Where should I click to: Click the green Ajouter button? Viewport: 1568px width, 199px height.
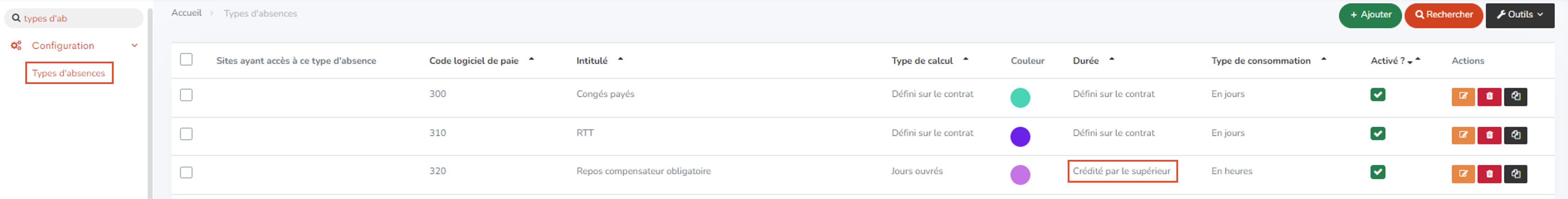point(1370,15)
